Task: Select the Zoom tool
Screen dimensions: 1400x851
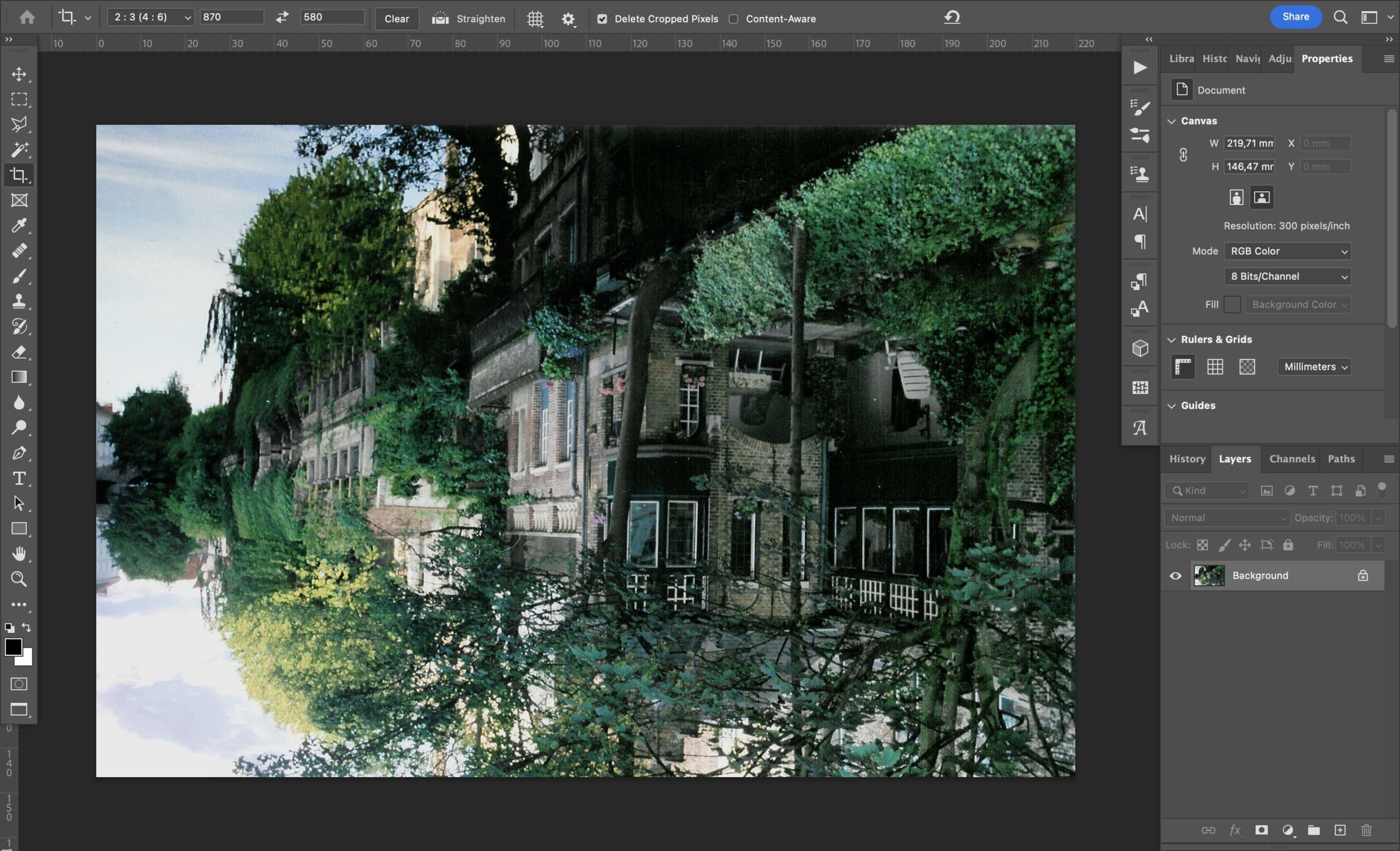Action: coord(20,579)
